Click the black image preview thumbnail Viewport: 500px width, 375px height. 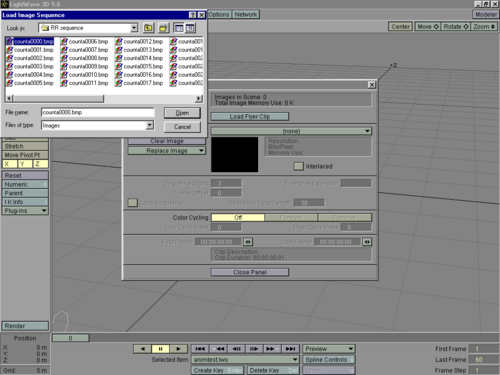[235, 154]
